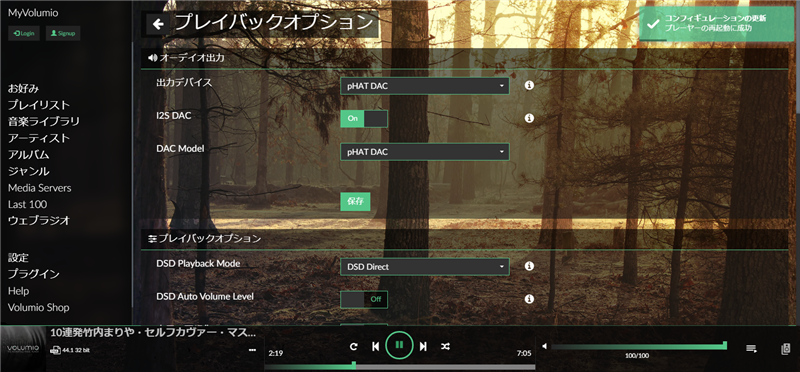Turn off the I2S DAC switch

pyautogui.click(x=364, y=118)
